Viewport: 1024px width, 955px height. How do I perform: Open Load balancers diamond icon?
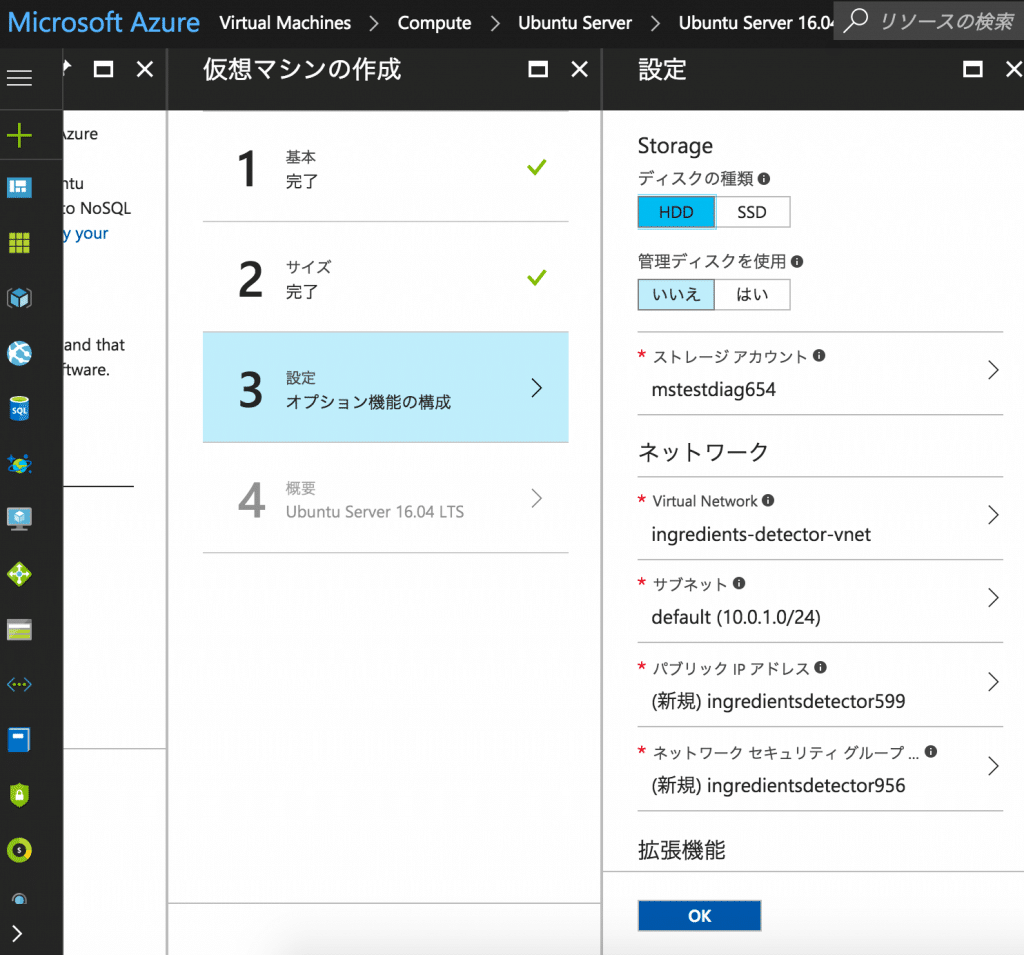coord(19,574)
